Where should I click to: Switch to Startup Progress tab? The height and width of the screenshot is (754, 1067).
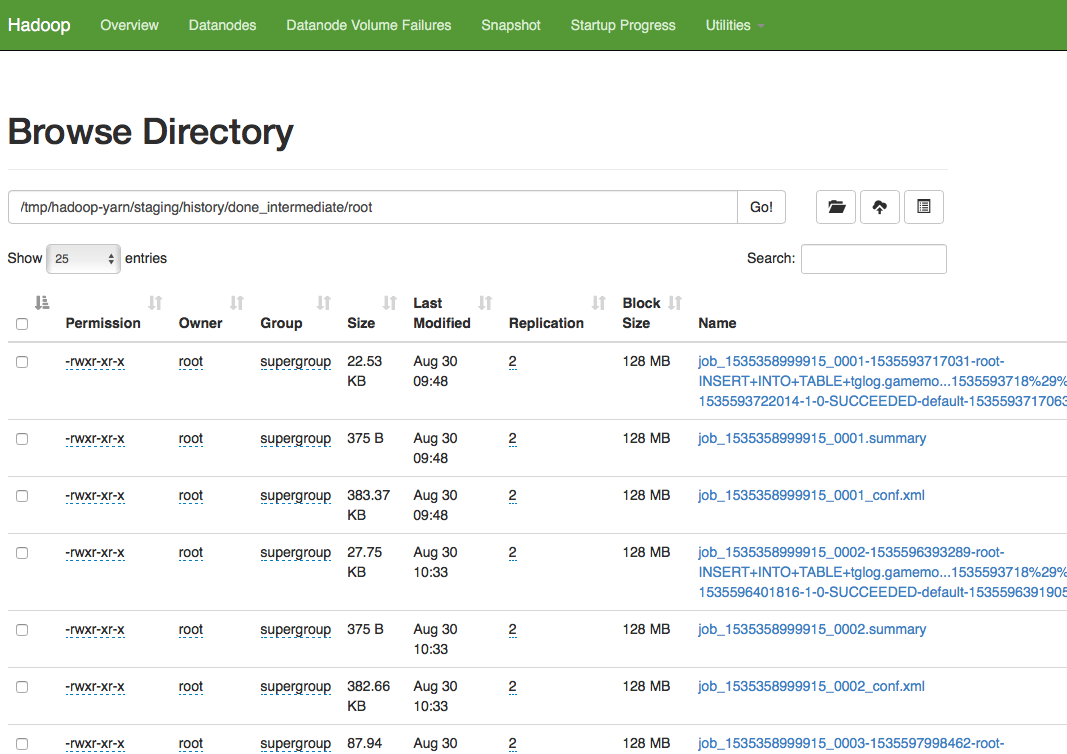[x=622, y=25]
